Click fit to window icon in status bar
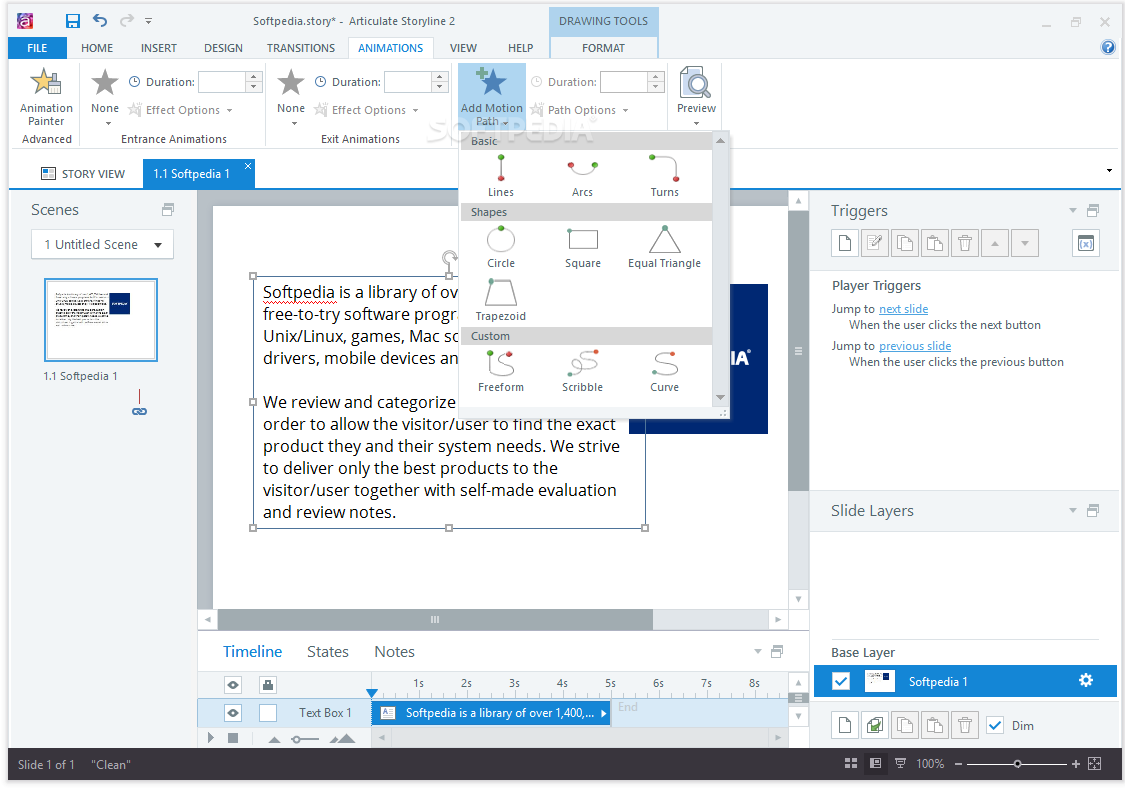1125x788 pixels. (1094, 764)
